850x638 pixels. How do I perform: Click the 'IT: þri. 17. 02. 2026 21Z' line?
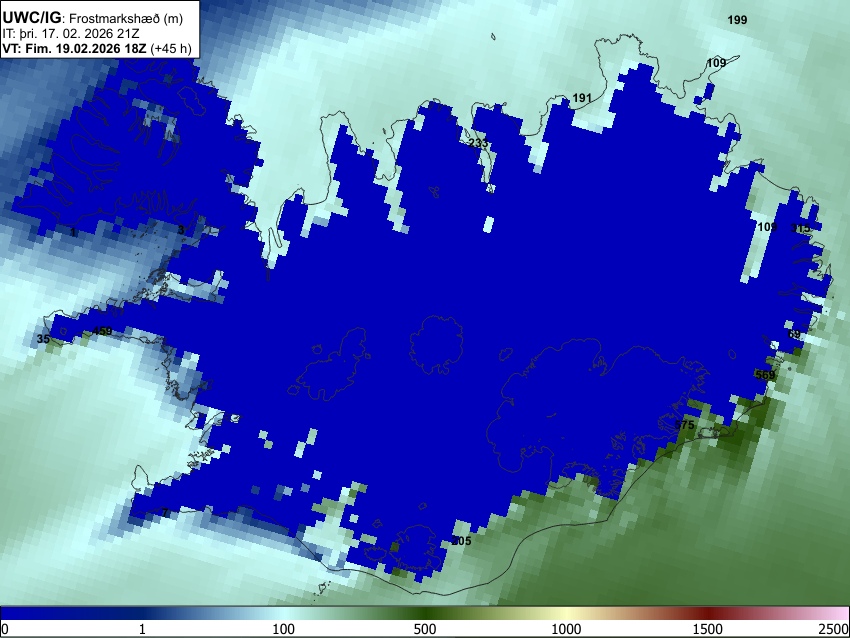point(70,34)
